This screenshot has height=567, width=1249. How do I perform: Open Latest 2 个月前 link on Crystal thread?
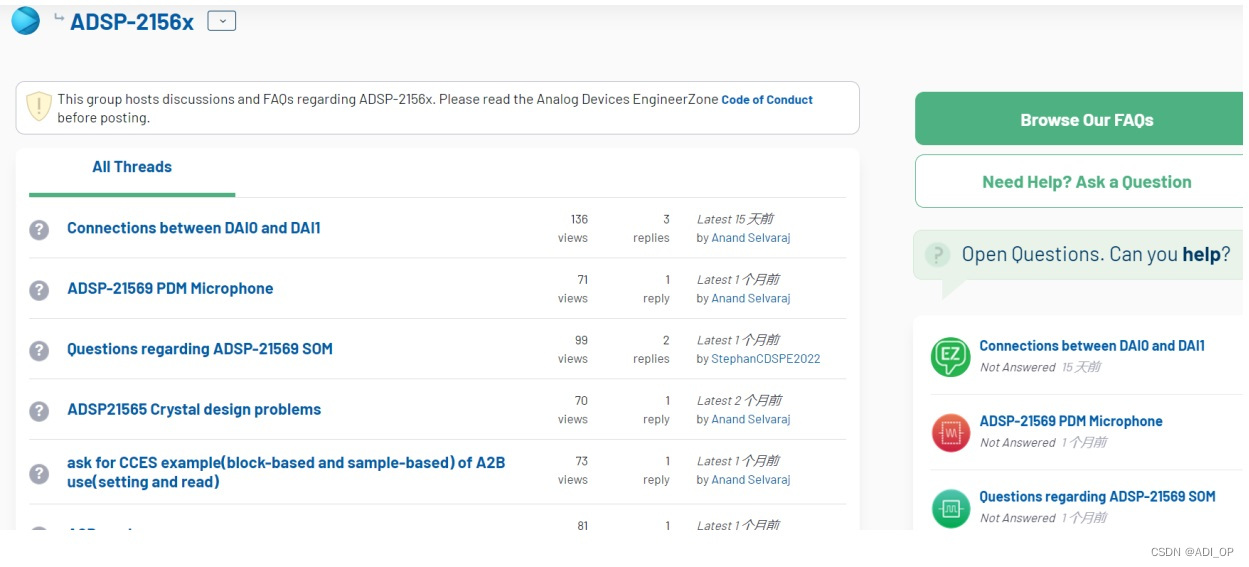coord(739,400)
